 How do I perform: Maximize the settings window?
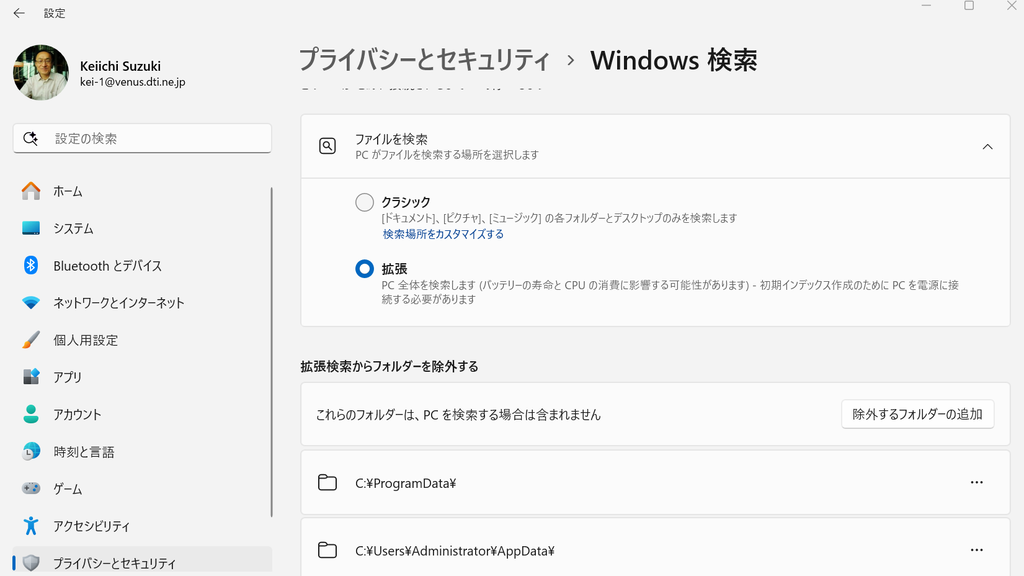tap(969, 6)
